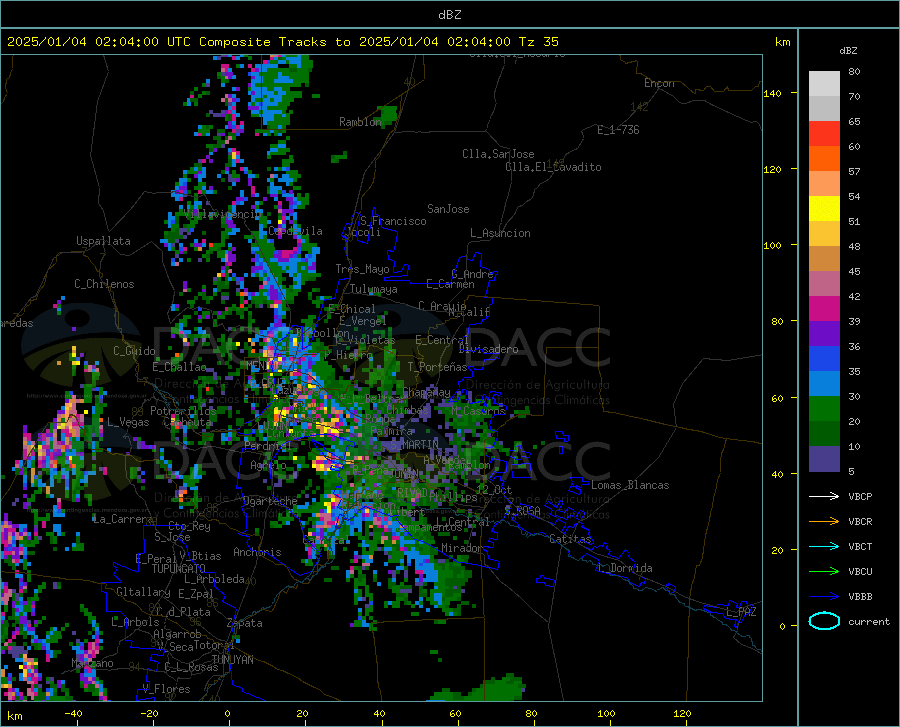Click the 'S_Francisco' place label
Viewport: 900px width, 727px height.
tap(393, 221)
